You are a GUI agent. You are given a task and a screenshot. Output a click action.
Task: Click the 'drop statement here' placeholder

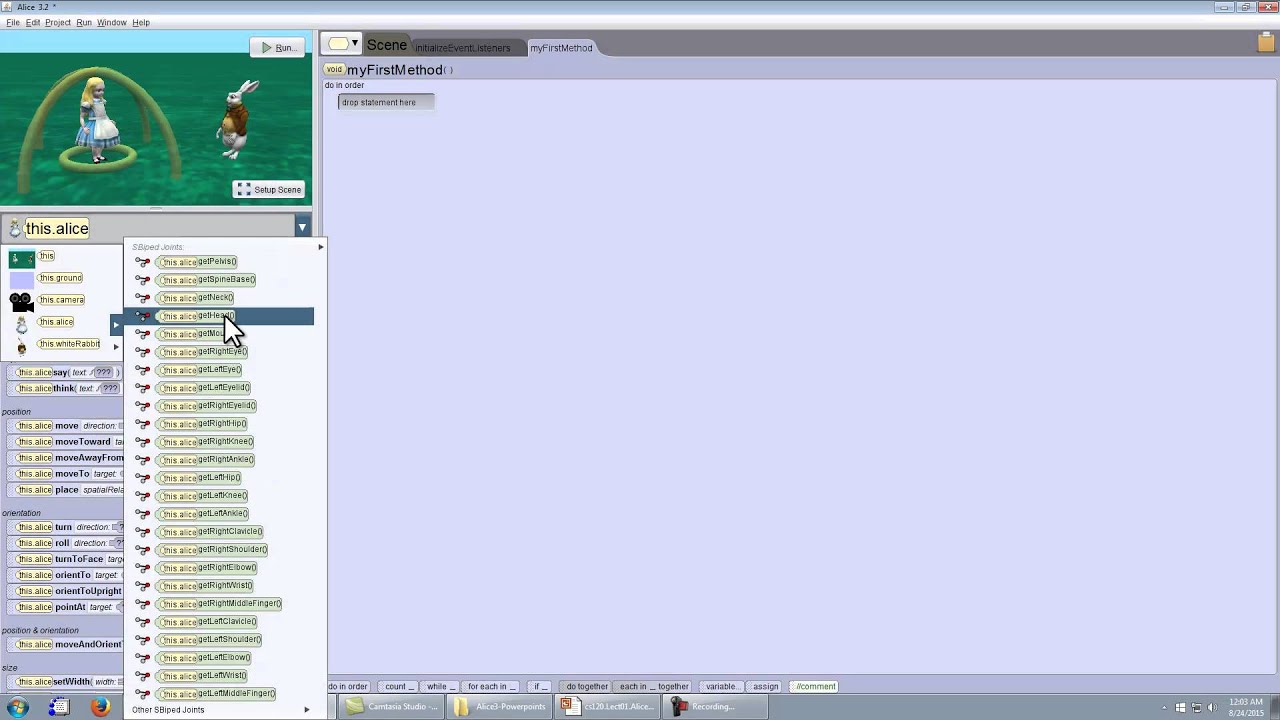click(386, 102)
